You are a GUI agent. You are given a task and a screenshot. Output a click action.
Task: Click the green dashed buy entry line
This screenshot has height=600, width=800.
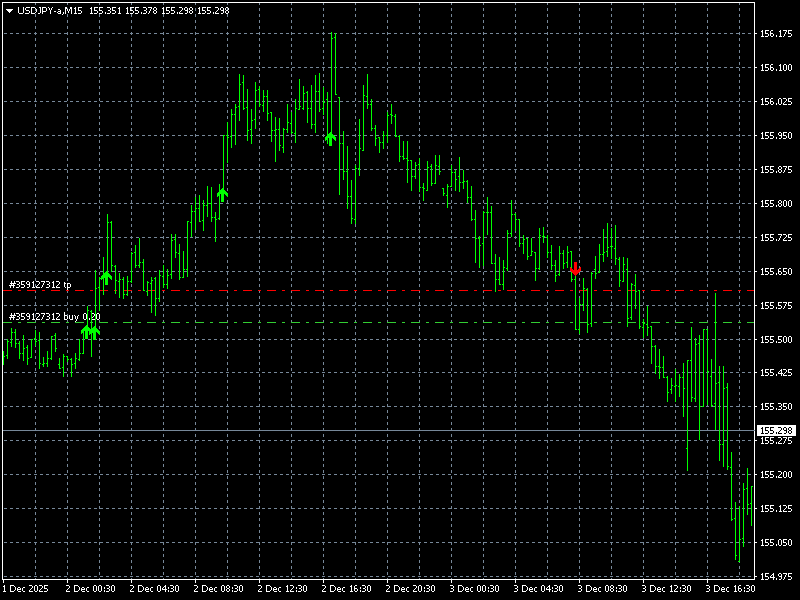400,323
